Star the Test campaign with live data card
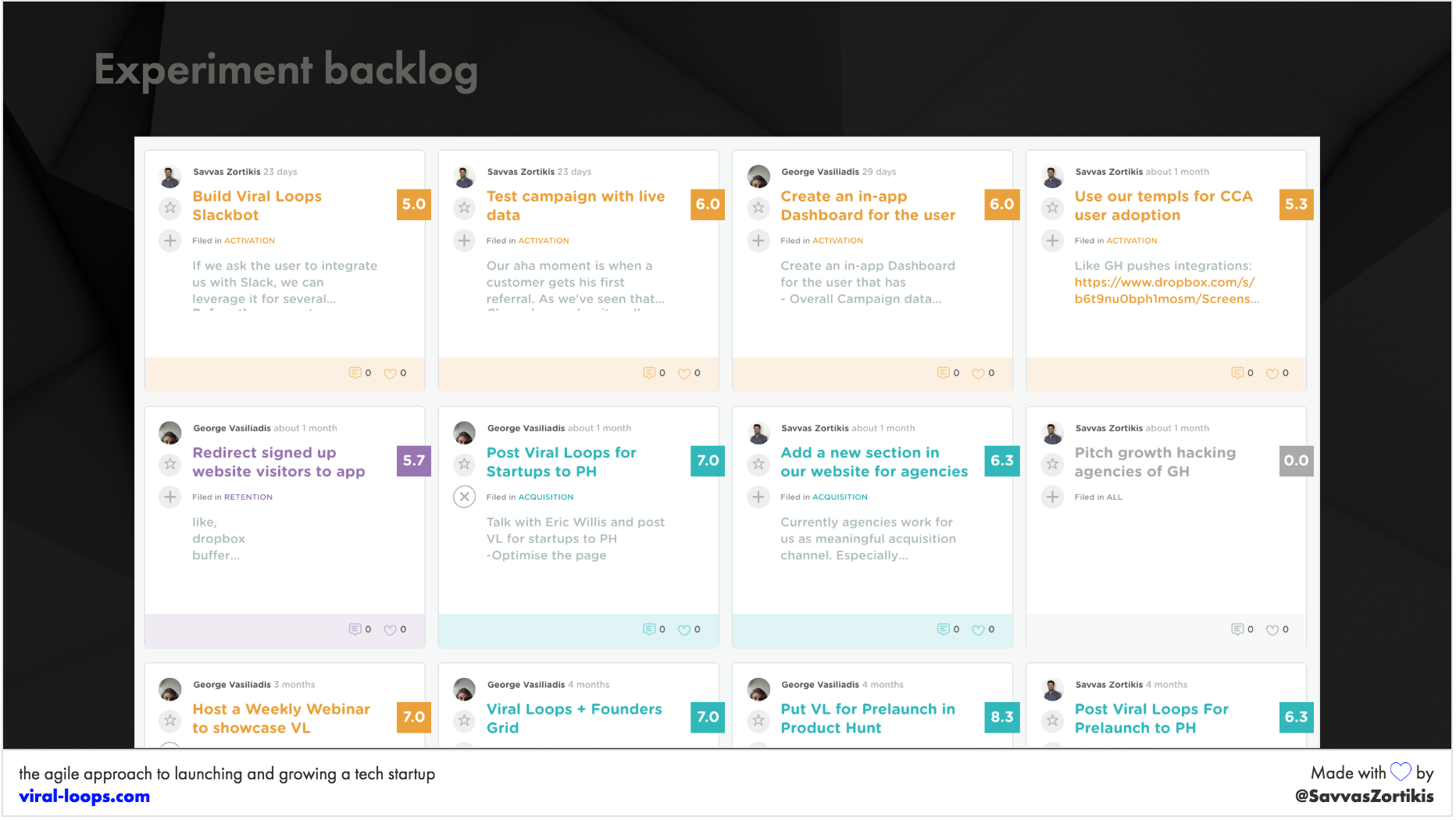 click(x=465, y=208)
